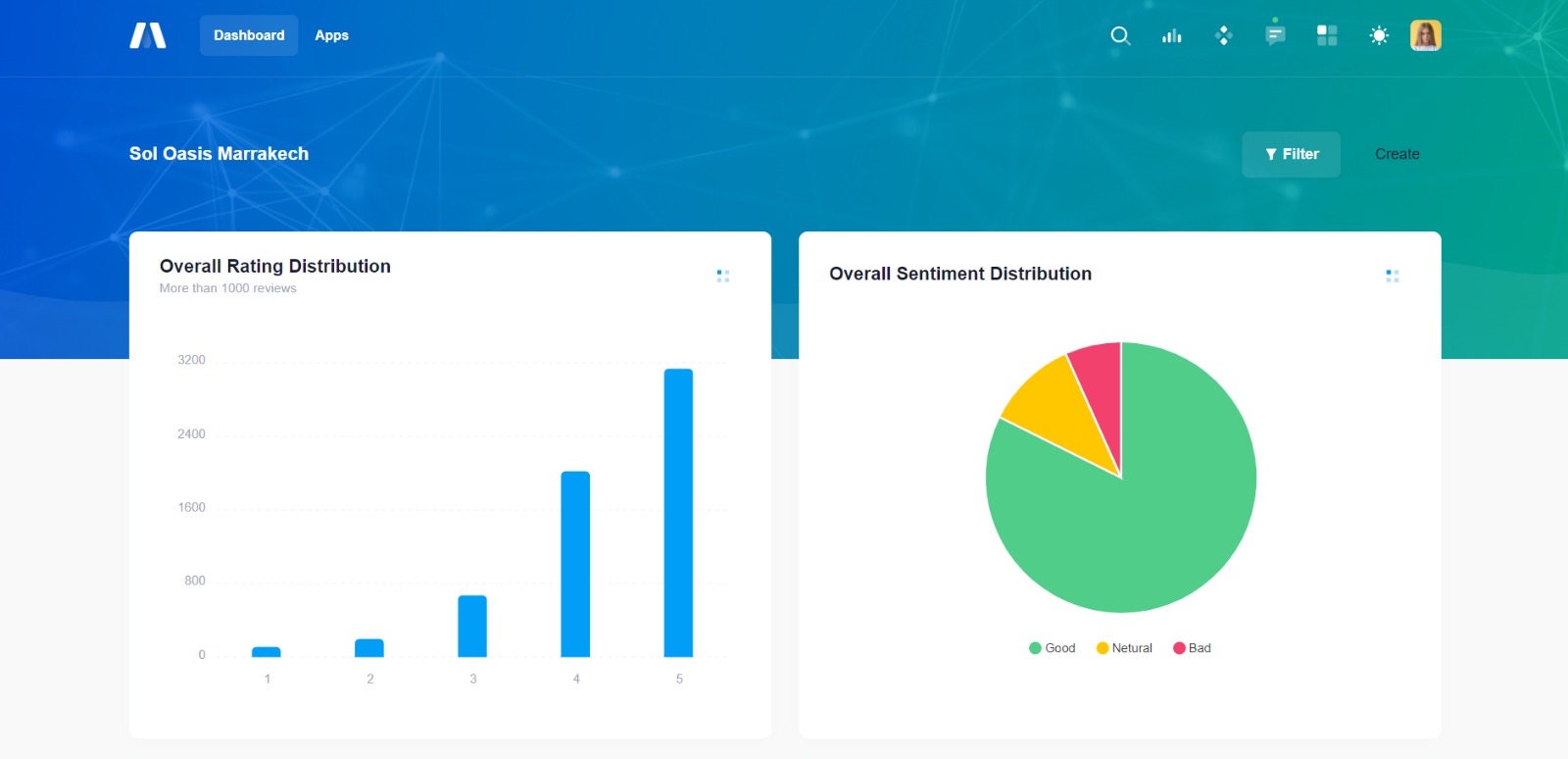
Task: Open Overall Rating Distribution card options menu
Action: [x=723, y=277]
